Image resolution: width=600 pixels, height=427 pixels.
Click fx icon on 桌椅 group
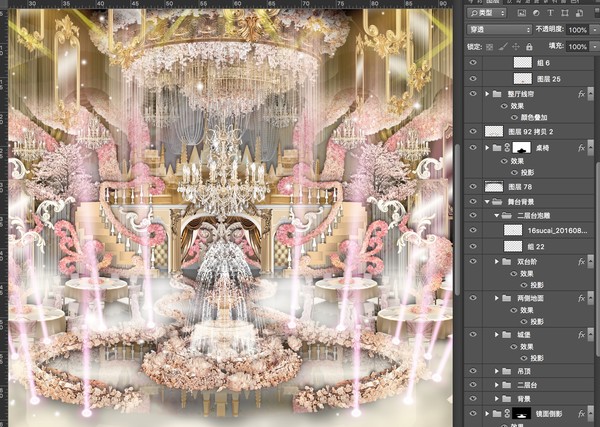pyautogui.click(x=582, y=148)
